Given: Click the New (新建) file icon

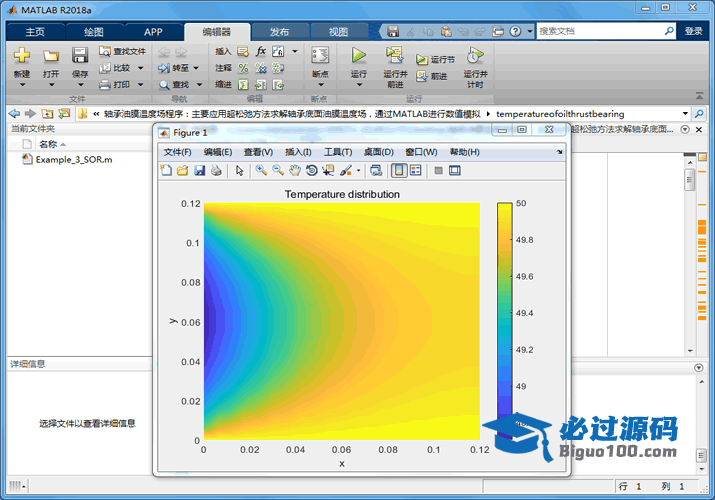Looking at the screenshot, I should click(22, 55).
